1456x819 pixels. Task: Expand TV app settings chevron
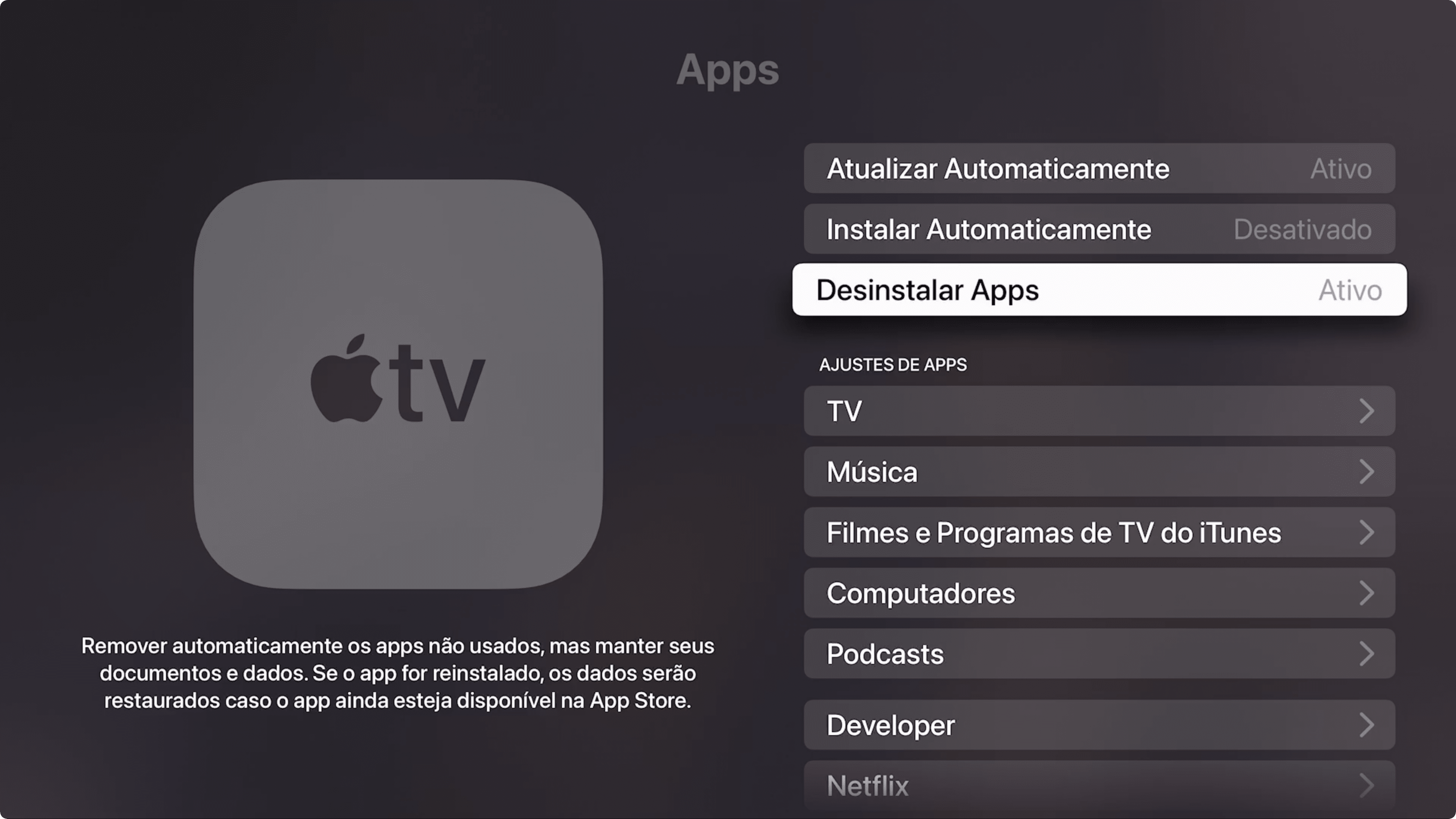coord(1369,411)
